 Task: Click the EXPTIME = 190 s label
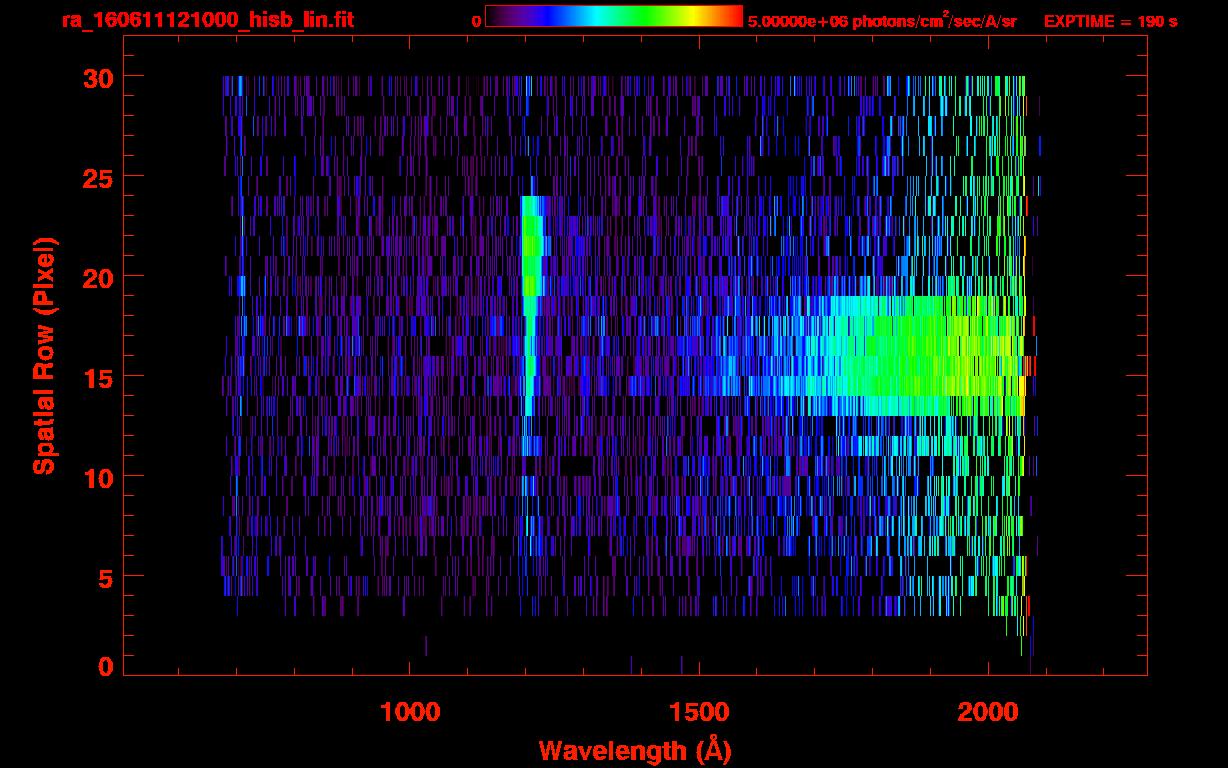tap(1110, 21)
